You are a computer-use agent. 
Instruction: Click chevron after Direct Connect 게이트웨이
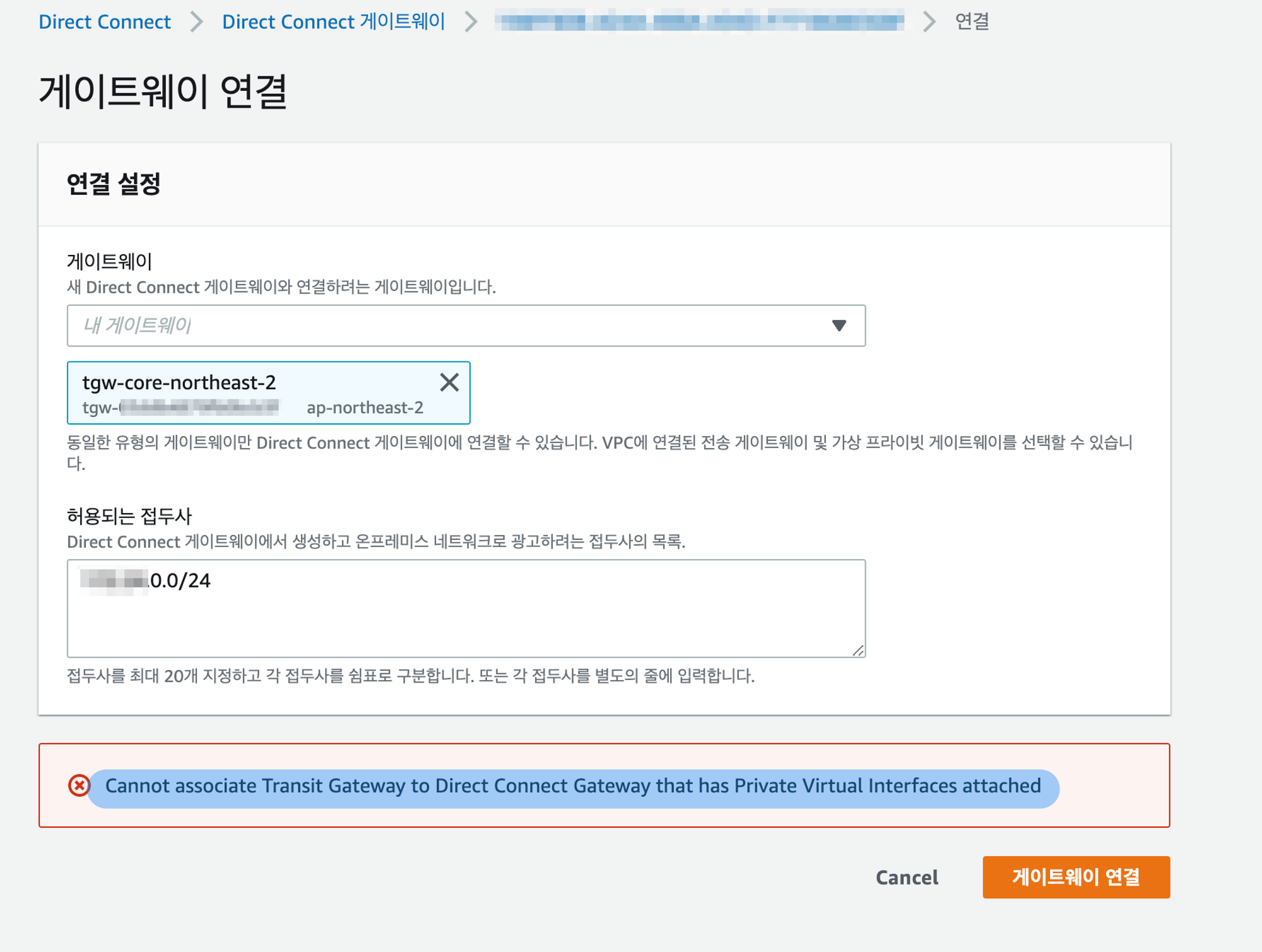click(x=471, y=22)
